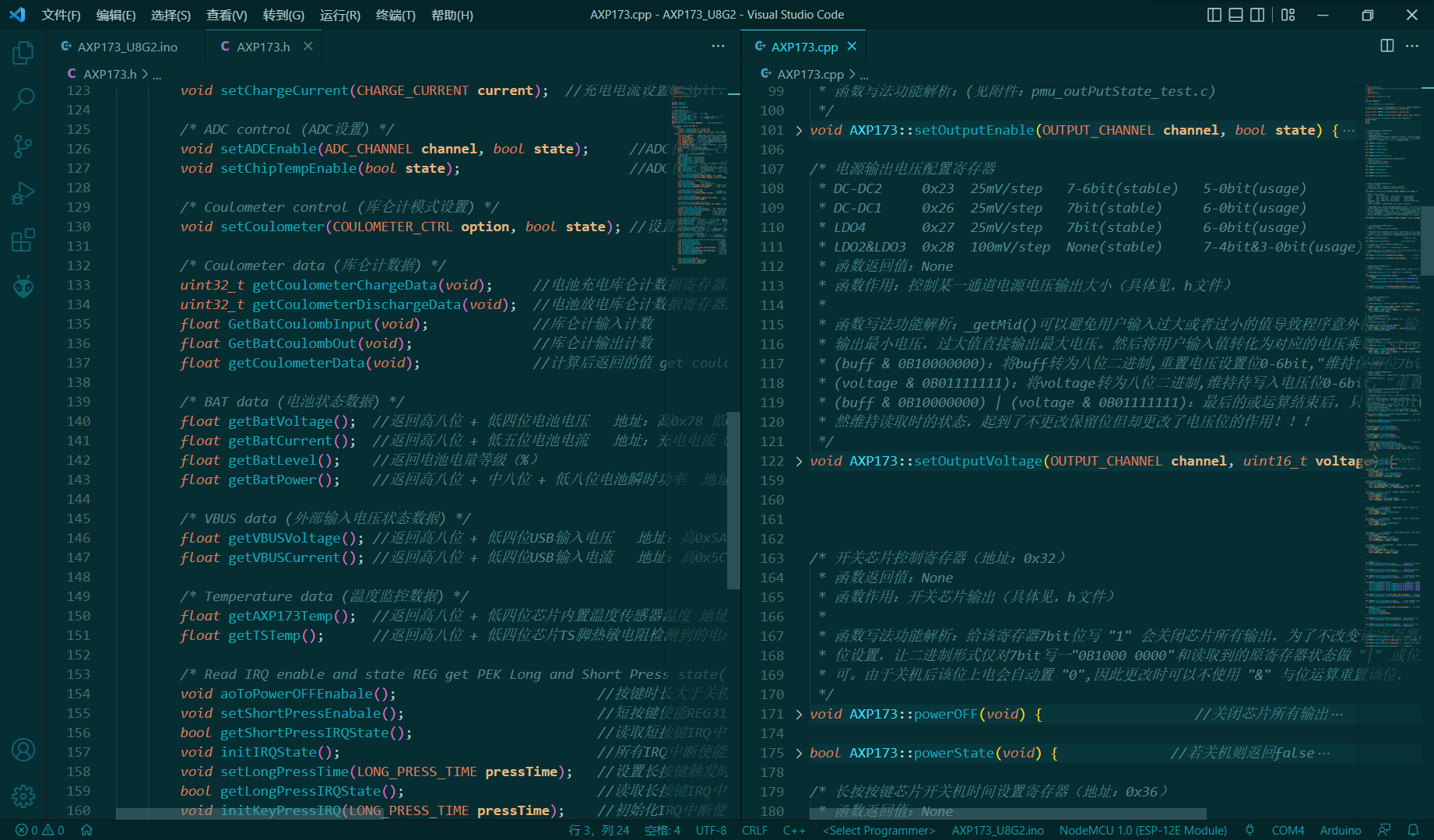Screen dimensions: 1434x840
Task: Open the 查看(V) menu
Action: [x=227, y=15]
